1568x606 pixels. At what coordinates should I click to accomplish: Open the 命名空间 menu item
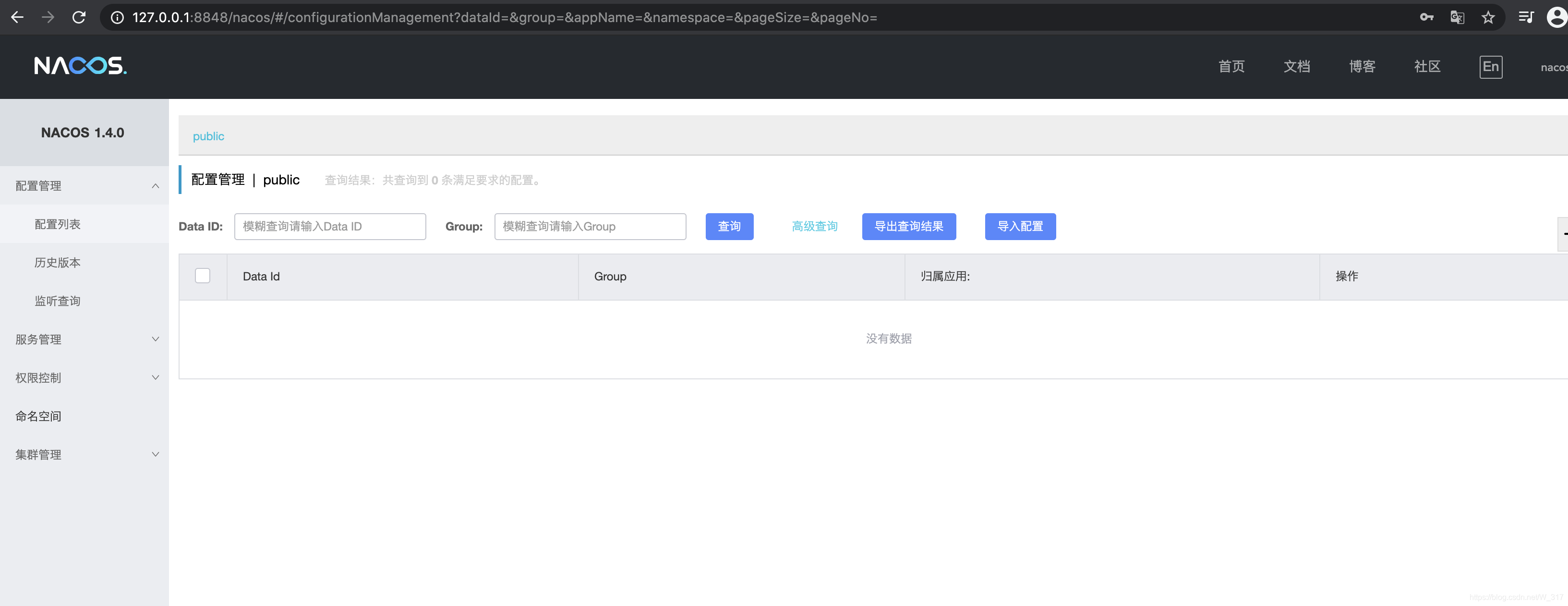point(38,416)
